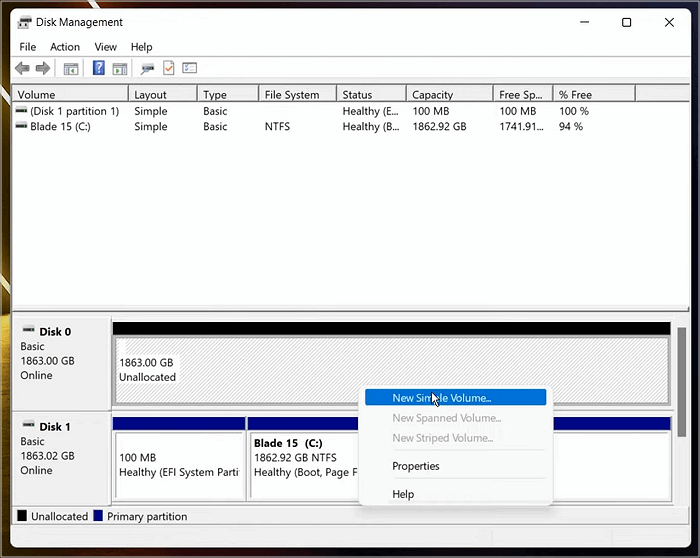This screenshot has width=700, height=558.
Task: Open the File menu
Action: [x=28, y=47]
